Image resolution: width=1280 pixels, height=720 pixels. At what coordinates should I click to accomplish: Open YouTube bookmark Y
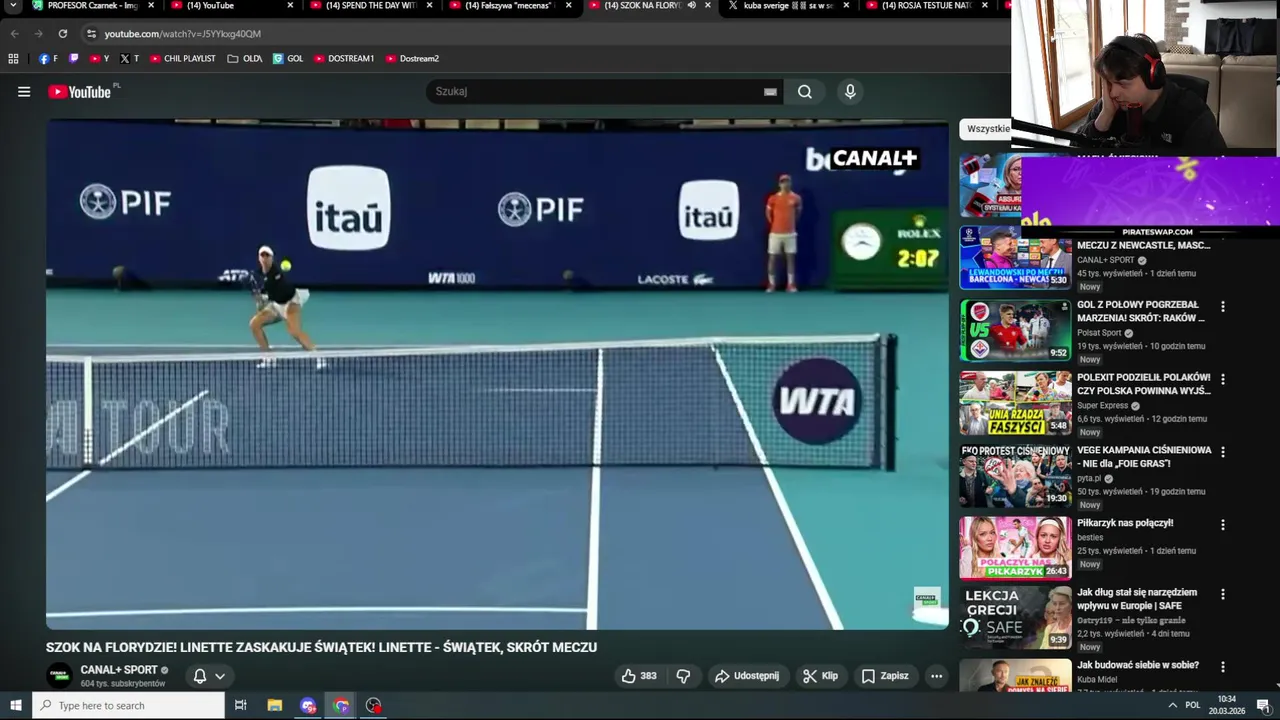click(100, 59)
